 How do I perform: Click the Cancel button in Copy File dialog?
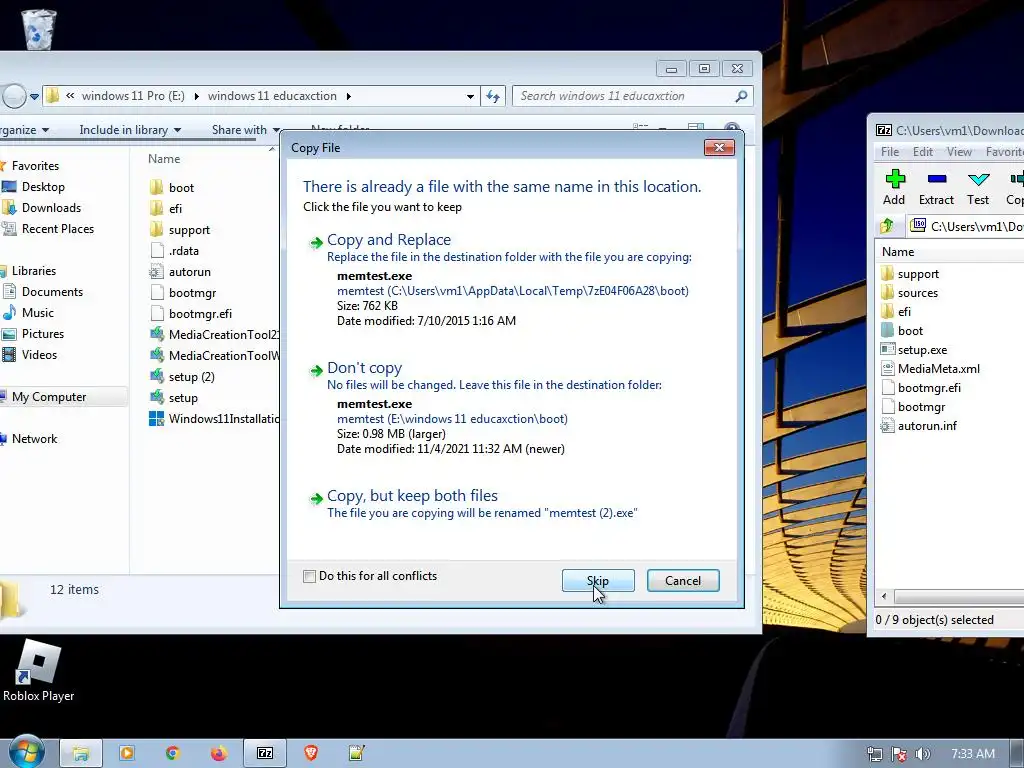coord(683,581)
